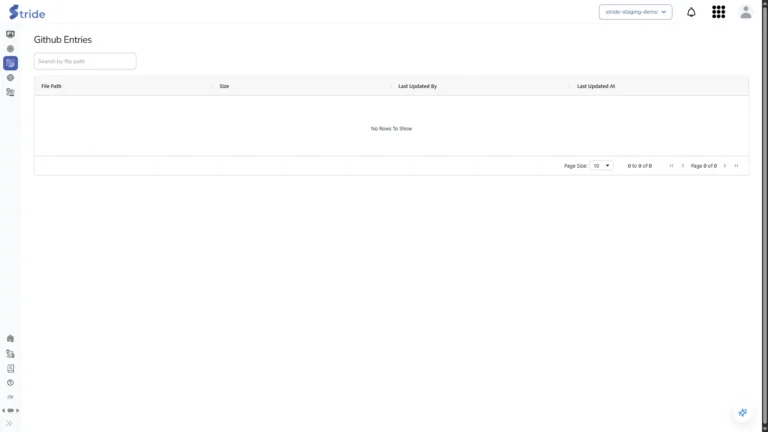Sort by File Path column header

point(51,86)
